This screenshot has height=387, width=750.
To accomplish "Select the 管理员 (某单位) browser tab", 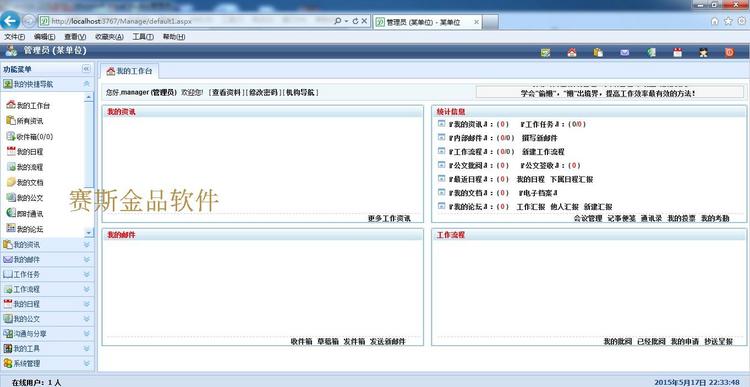I will pyautogui.click(x=428, y=22).
